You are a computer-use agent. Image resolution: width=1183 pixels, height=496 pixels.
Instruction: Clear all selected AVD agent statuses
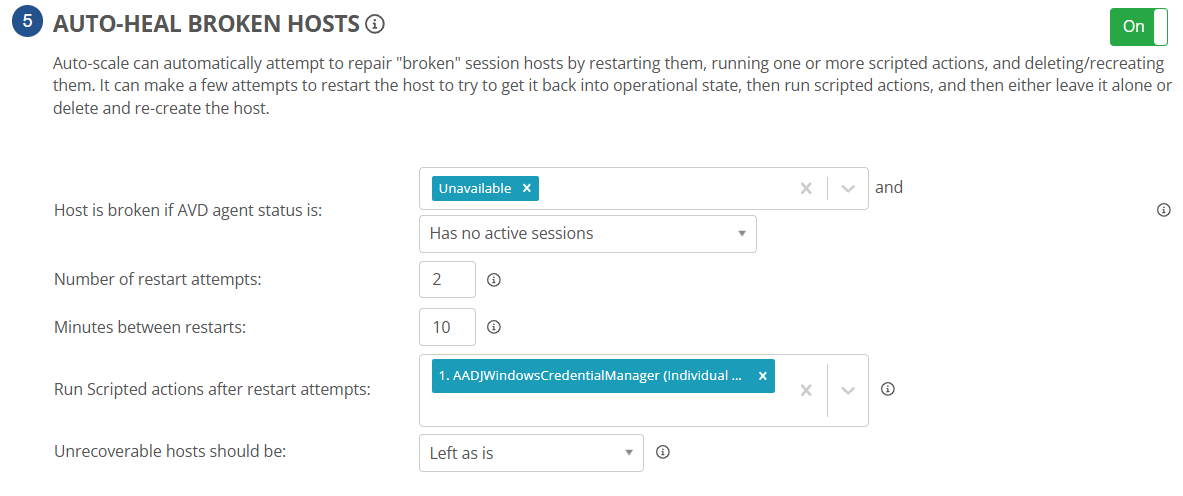click(x=806, y=188)
